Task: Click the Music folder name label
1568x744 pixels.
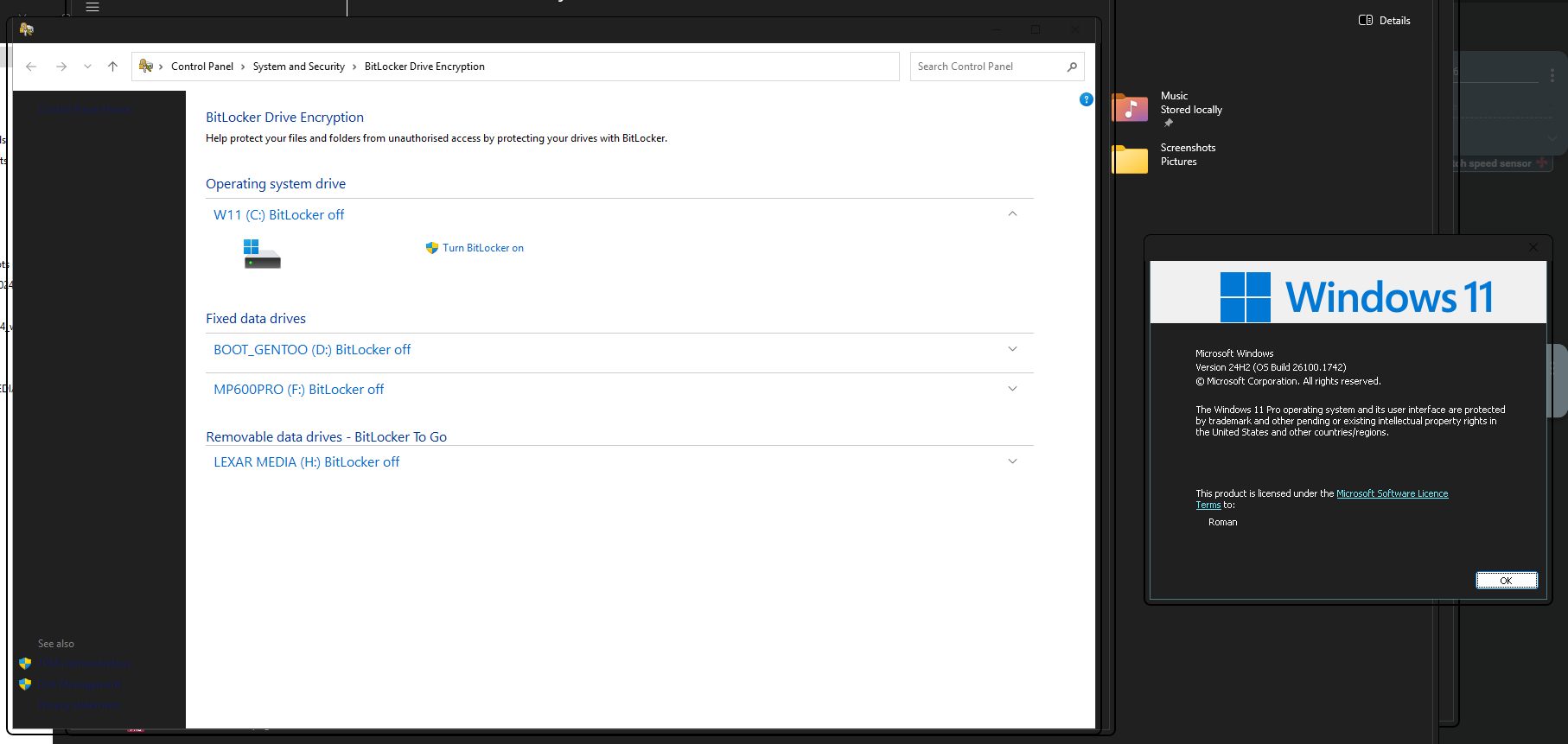Action: pos(1174,96)
